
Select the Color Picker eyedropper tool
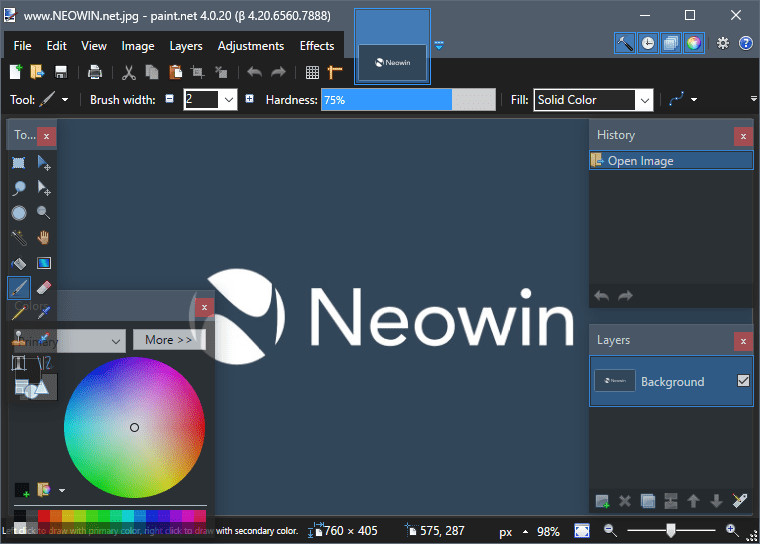point(44,313)
